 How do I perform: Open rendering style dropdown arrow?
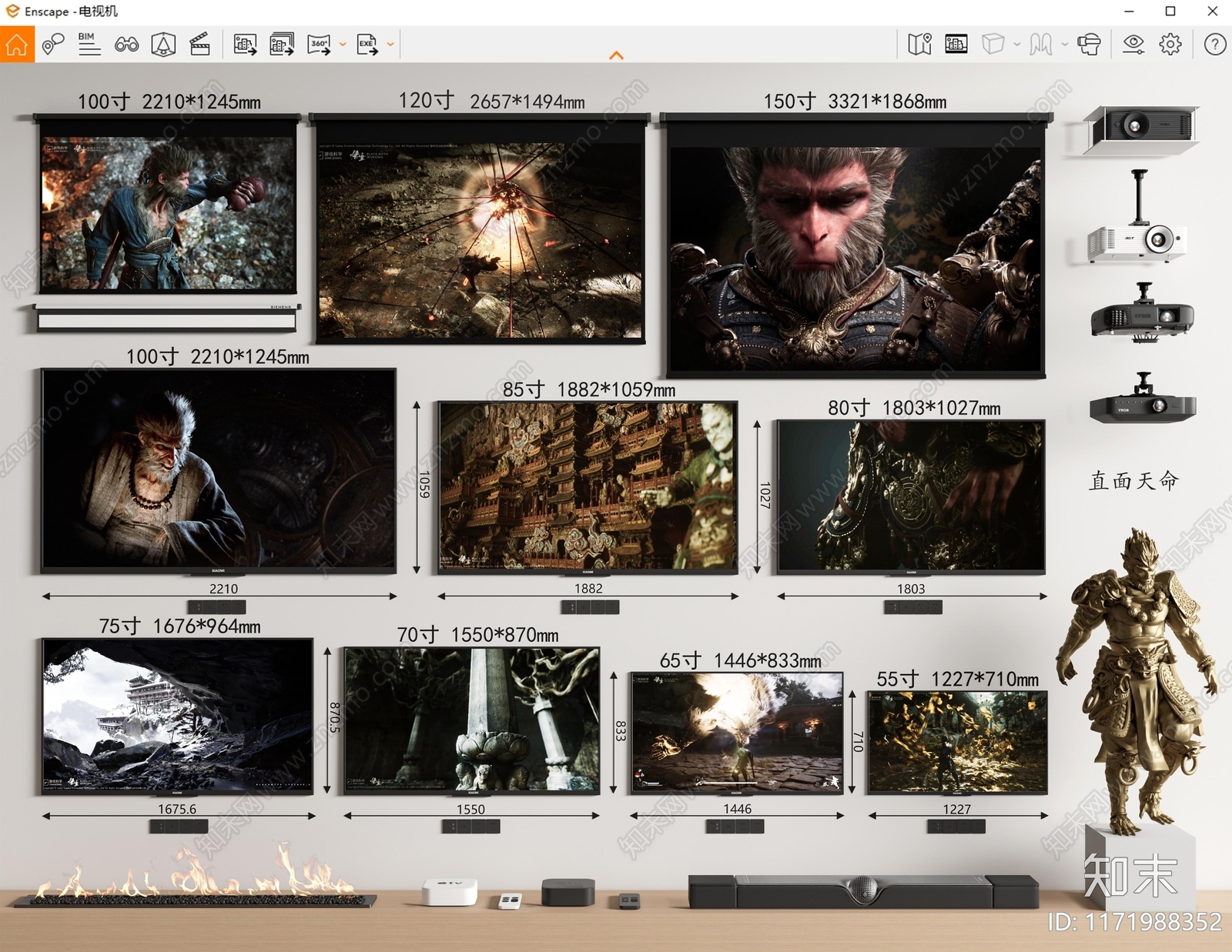pos(1017,45)
